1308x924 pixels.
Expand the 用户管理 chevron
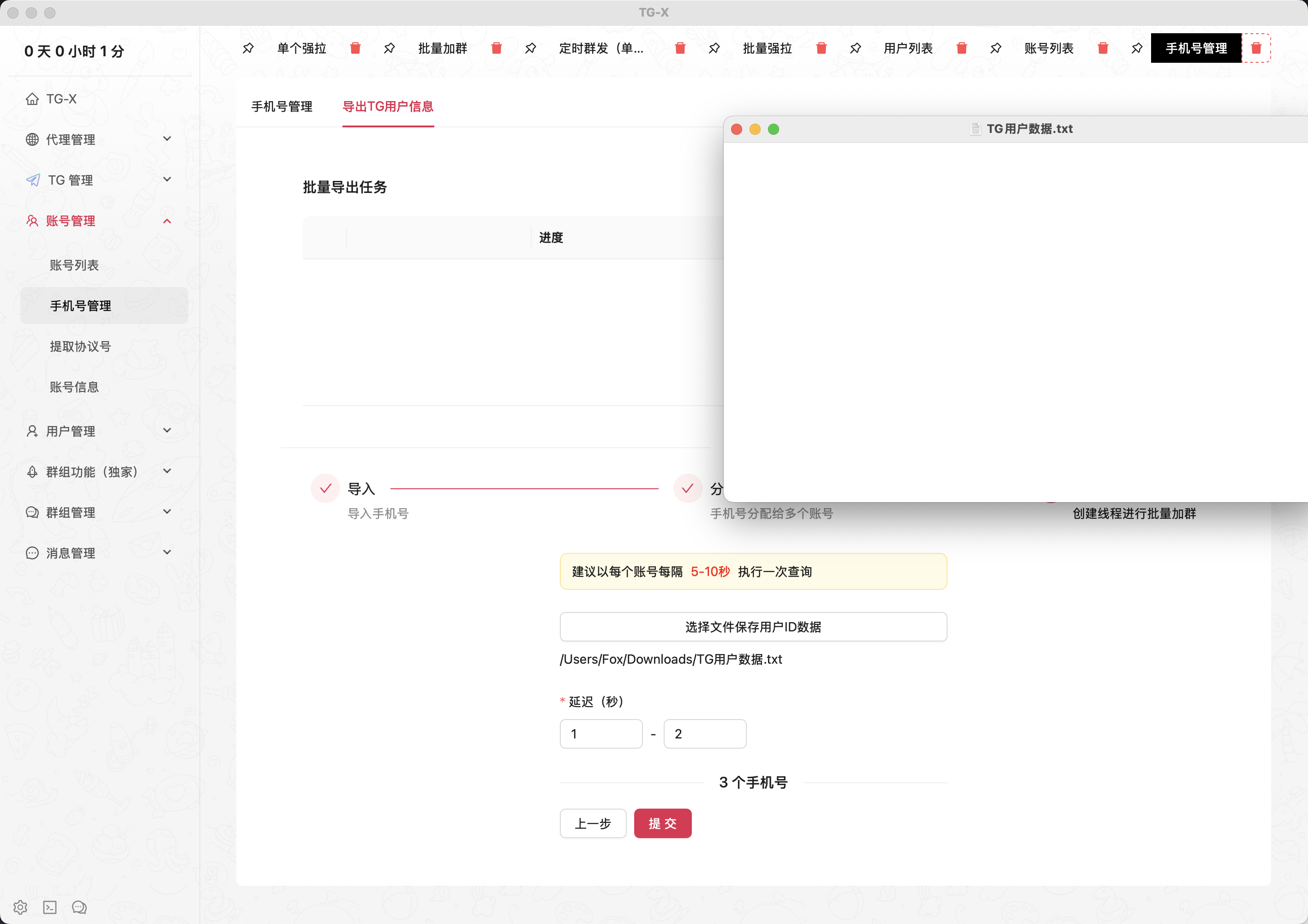point(167,431)
